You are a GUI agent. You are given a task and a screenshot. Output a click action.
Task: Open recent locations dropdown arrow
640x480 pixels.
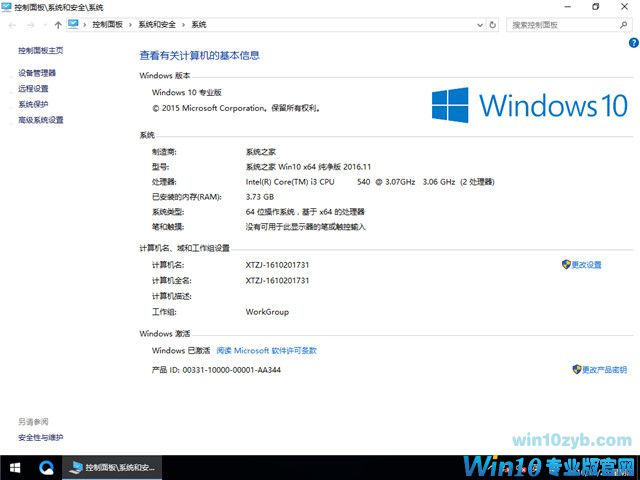point(45,25)
